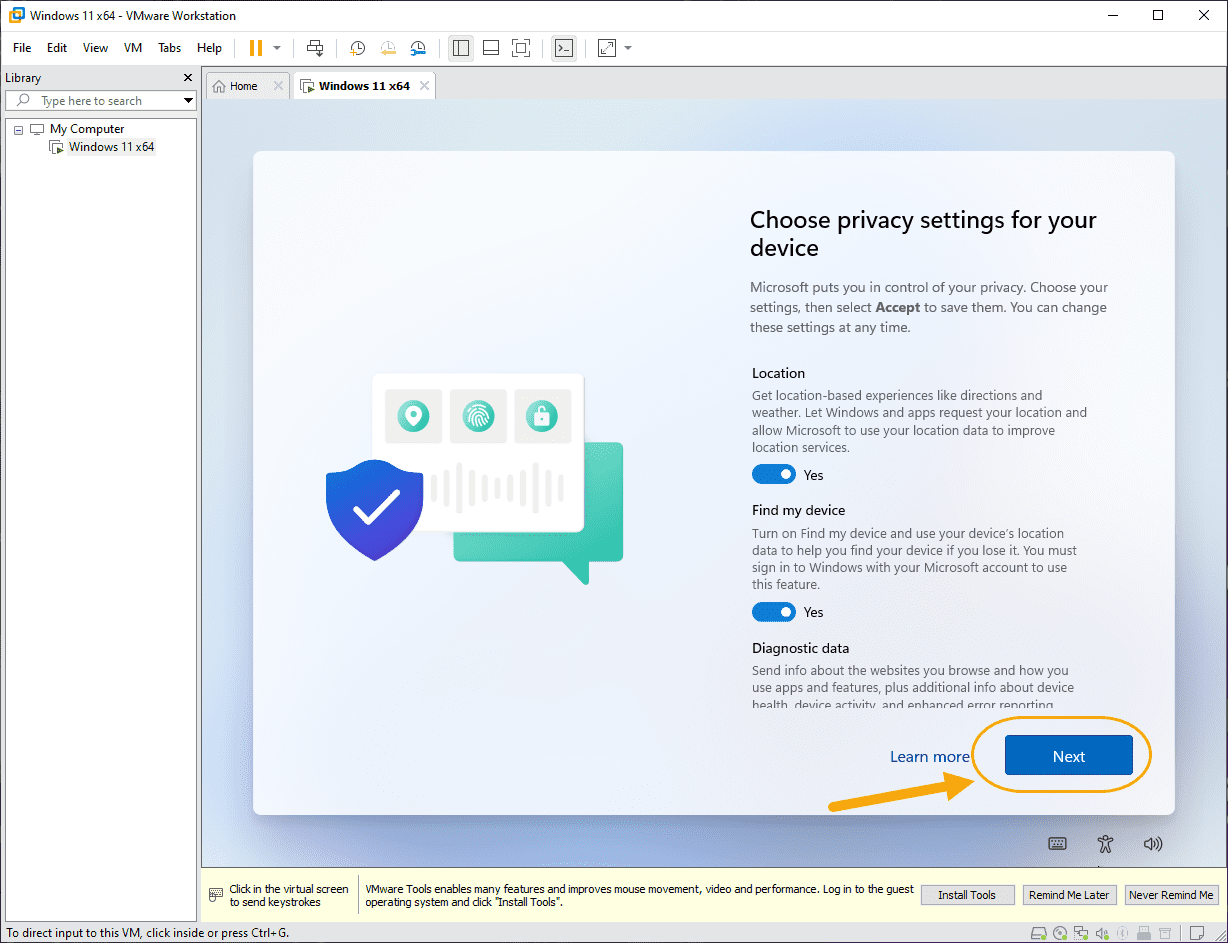This screenshot has width=1228, height=943.
Task: Click the network adapter status icon
Action: pyautogui.click(x=1081, y=934)
